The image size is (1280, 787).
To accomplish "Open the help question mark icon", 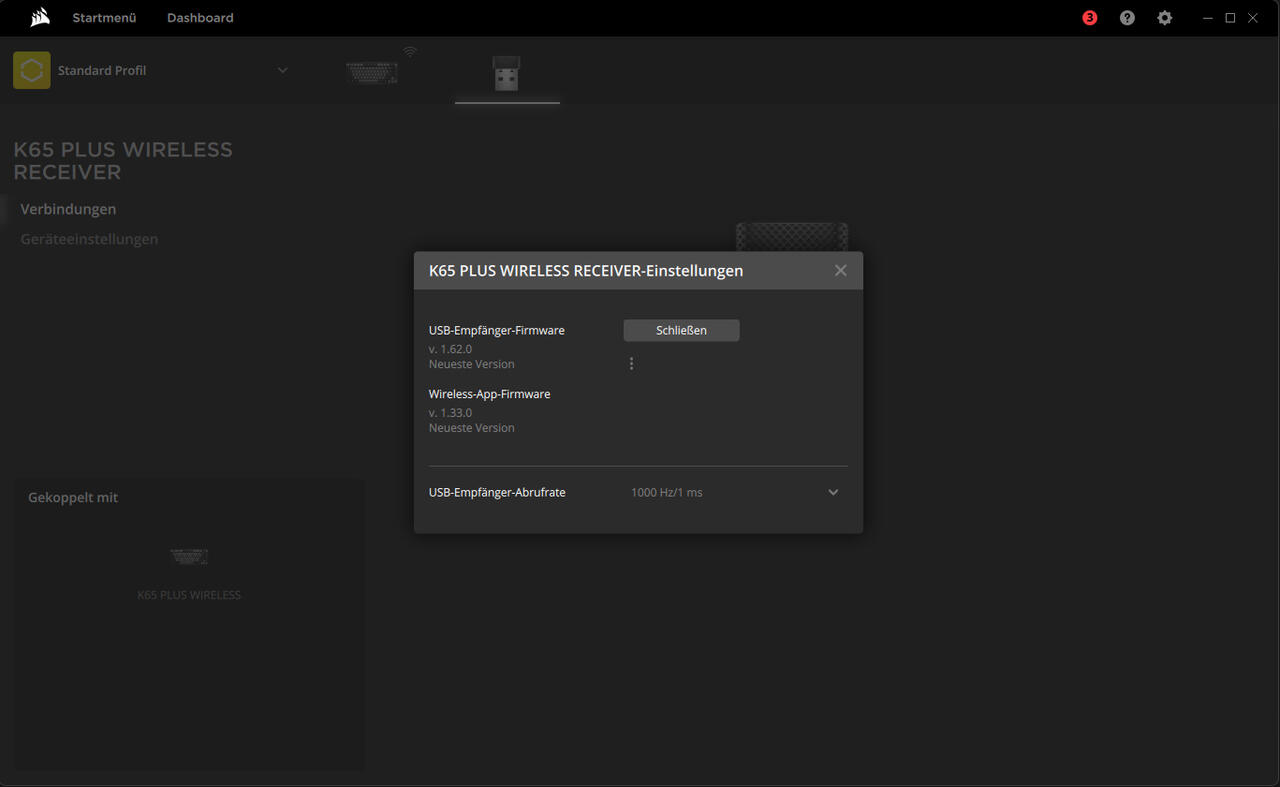I will pos(1127,18).
